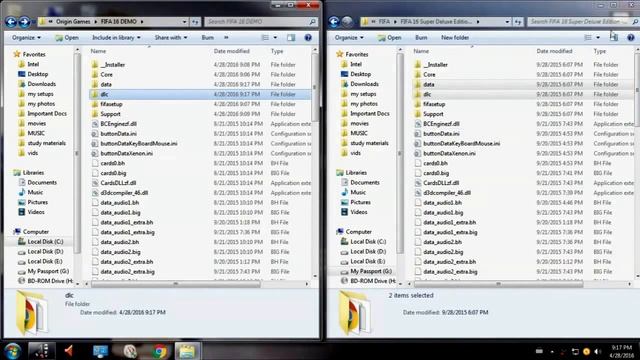Screen dimensions: 640x360
Task: Open Desktop favorite in right window
Action: coord(360,74)
